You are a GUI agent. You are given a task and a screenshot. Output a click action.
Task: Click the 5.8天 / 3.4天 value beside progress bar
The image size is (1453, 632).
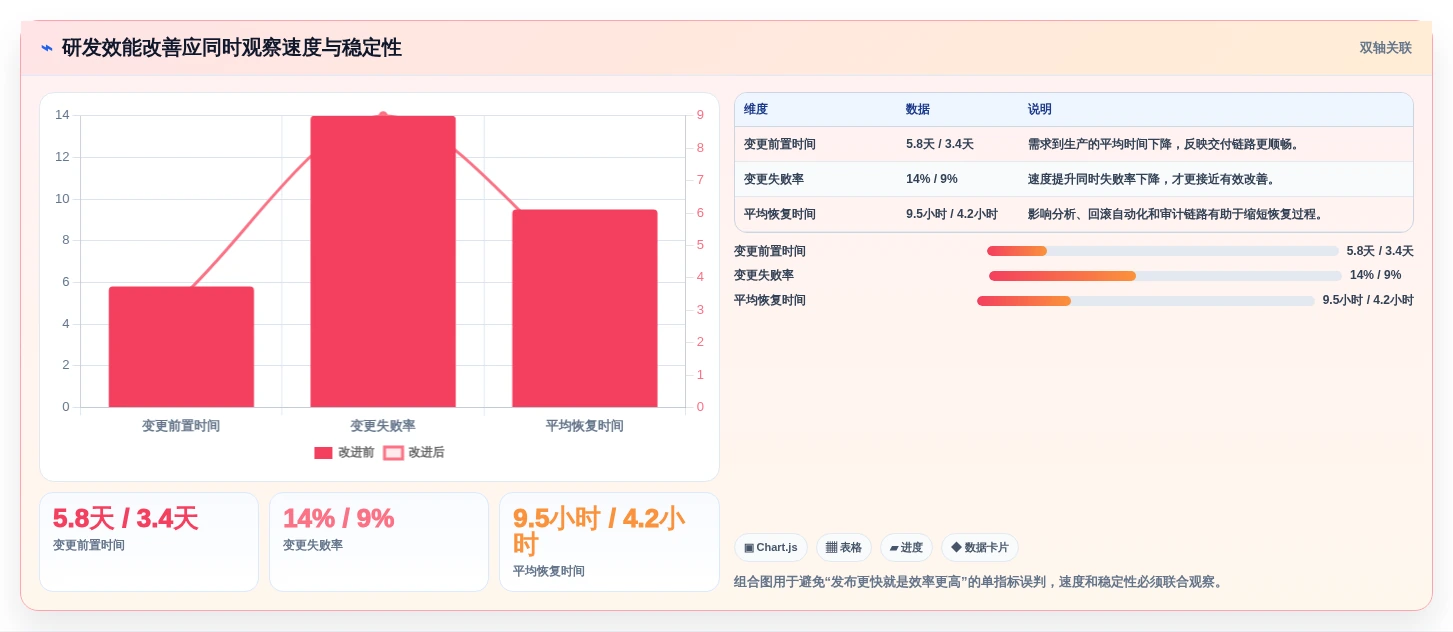[1380, 251]
